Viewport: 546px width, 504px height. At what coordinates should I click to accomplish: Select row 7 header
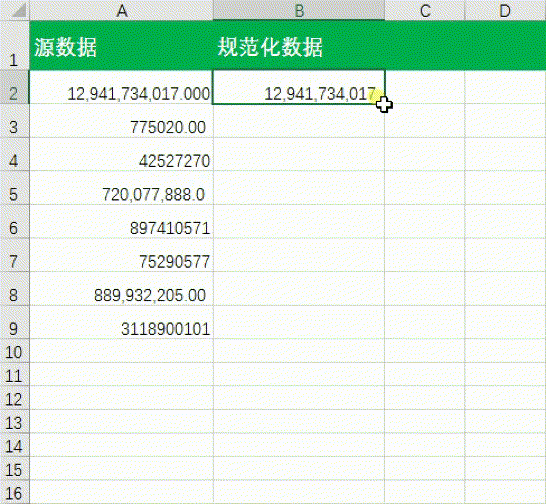click(15, 255)
